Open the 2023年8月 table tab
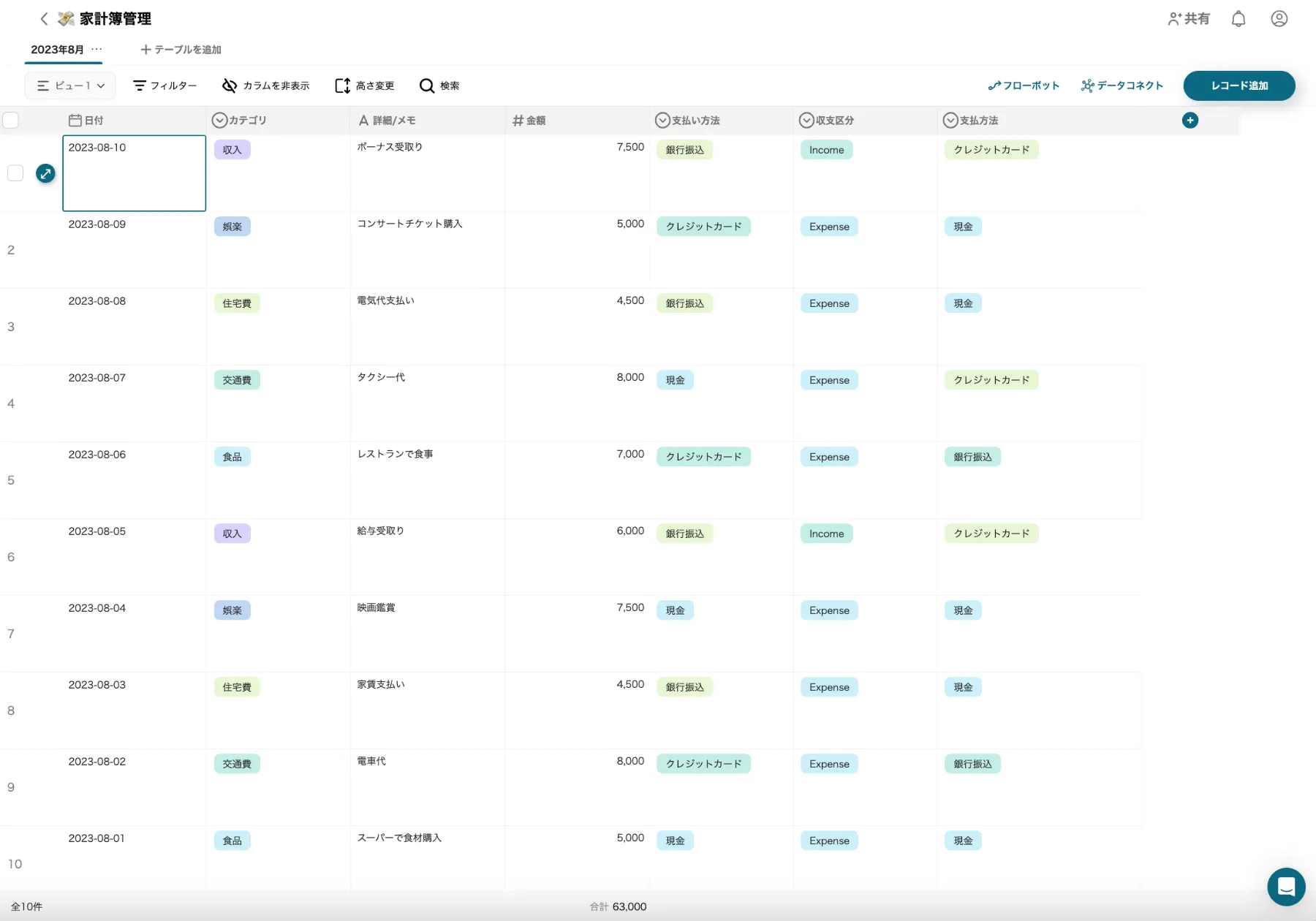The image size is (1316, 921). pos(57,50)
